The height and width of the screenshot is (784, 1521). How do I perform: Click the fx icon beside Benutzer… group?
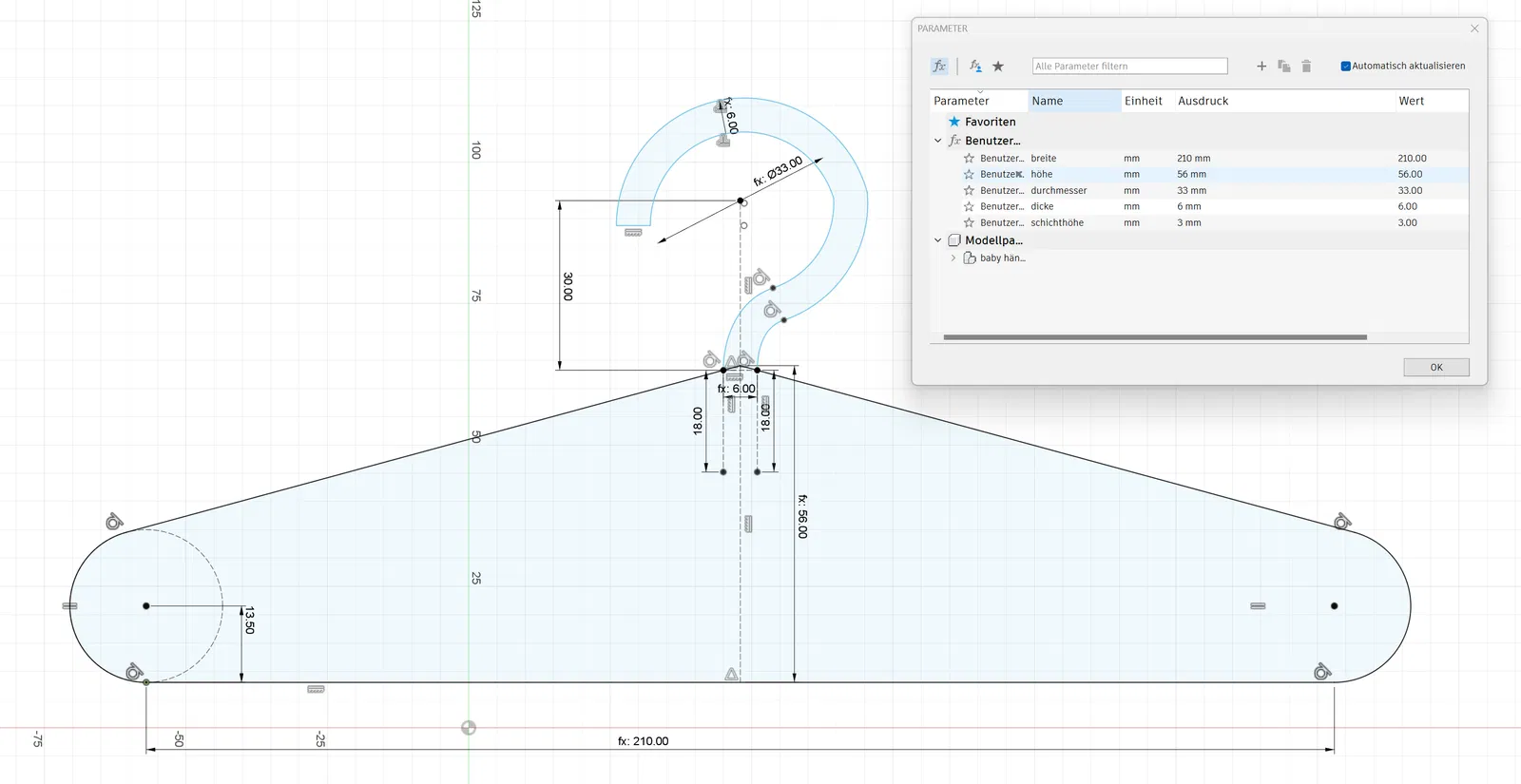click(x=954, y=141)
